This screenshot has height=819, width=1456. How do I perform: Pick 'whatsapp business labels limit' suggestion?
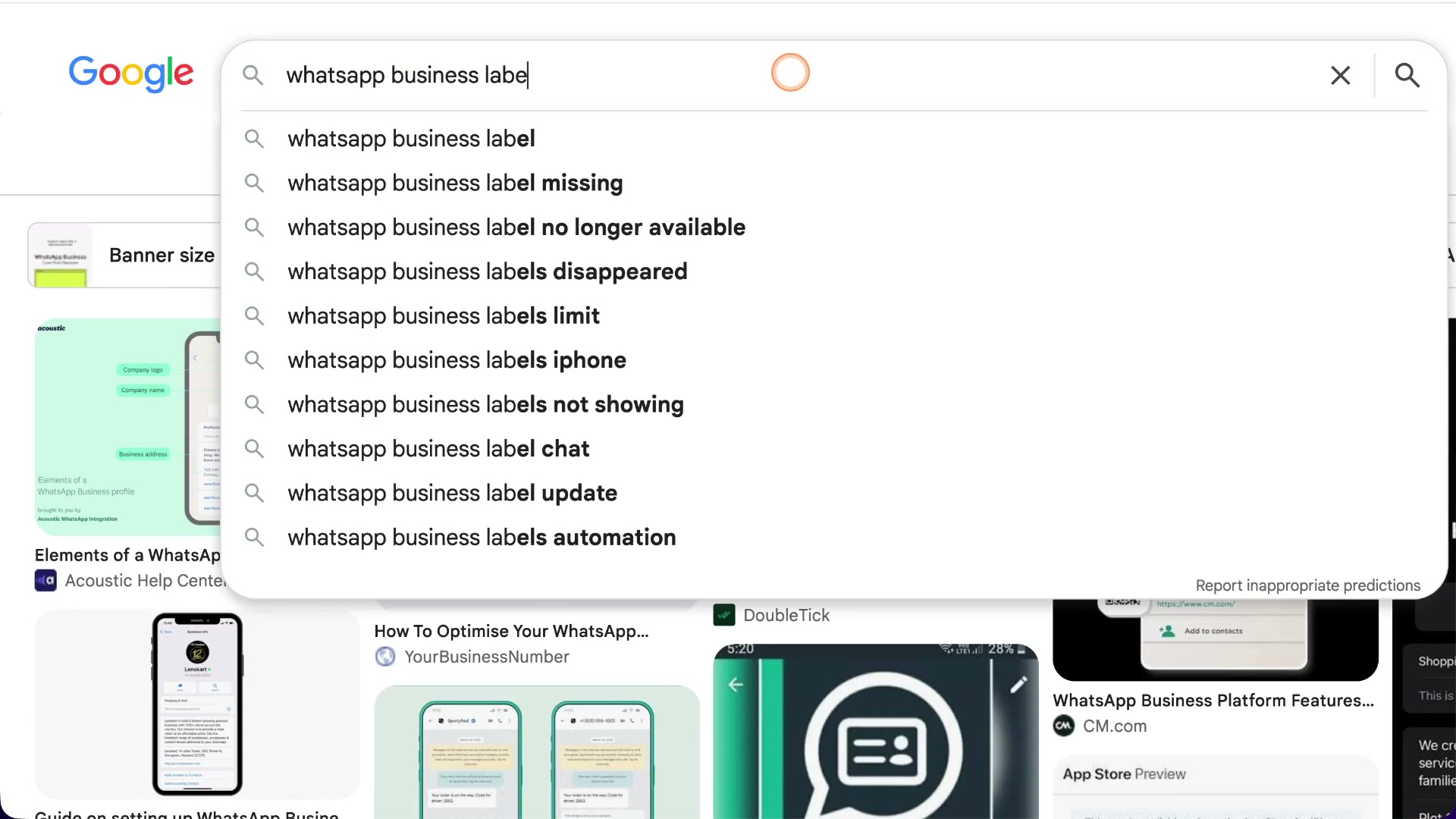pyautogui.click(x=834, y=315)
